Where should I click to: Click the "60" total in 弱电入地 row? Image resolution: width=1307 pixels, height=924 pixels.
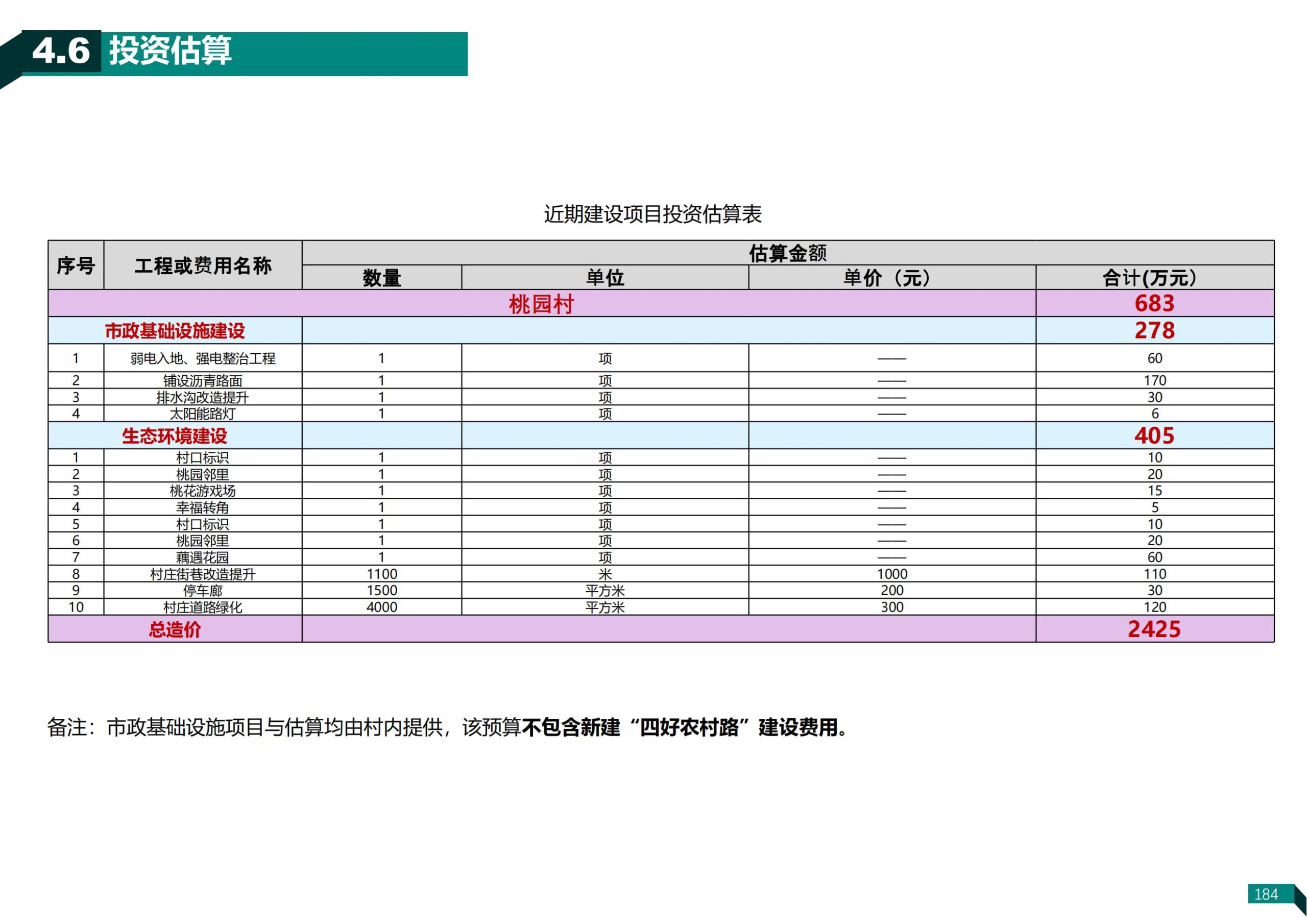[x=1154, y=359]
